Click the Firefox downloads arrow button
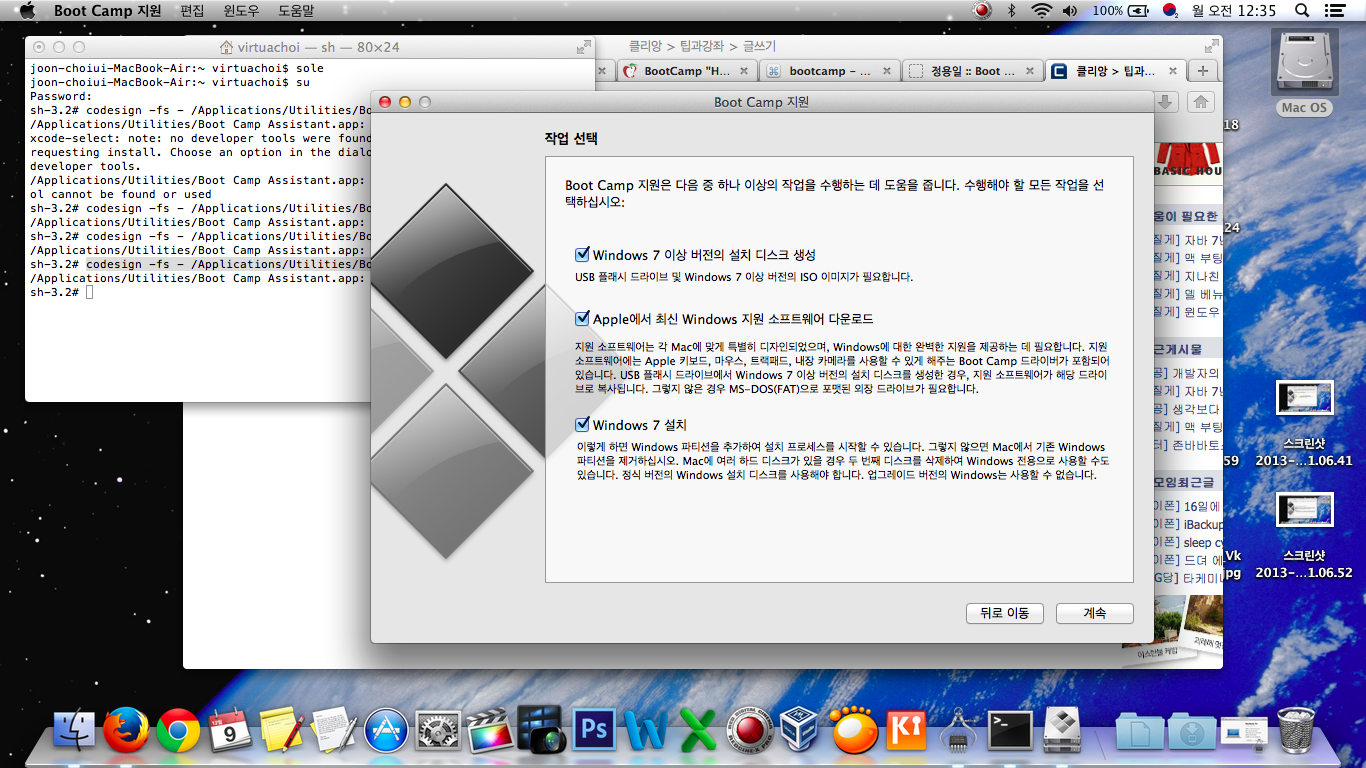The height and width of the screenshot is (768, 1366). pos(1165,101)
